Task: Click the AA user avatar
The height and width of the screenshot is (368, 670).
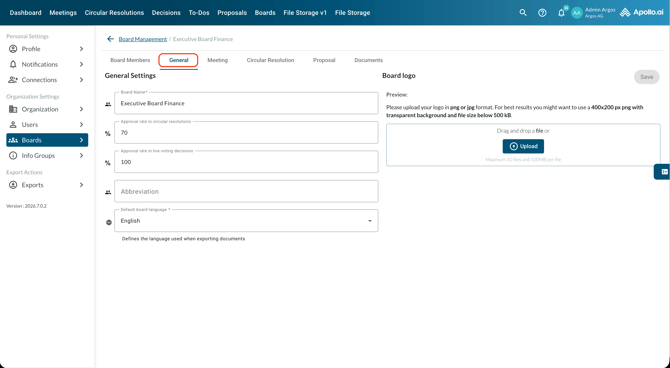Action: (x=577, y=13)
